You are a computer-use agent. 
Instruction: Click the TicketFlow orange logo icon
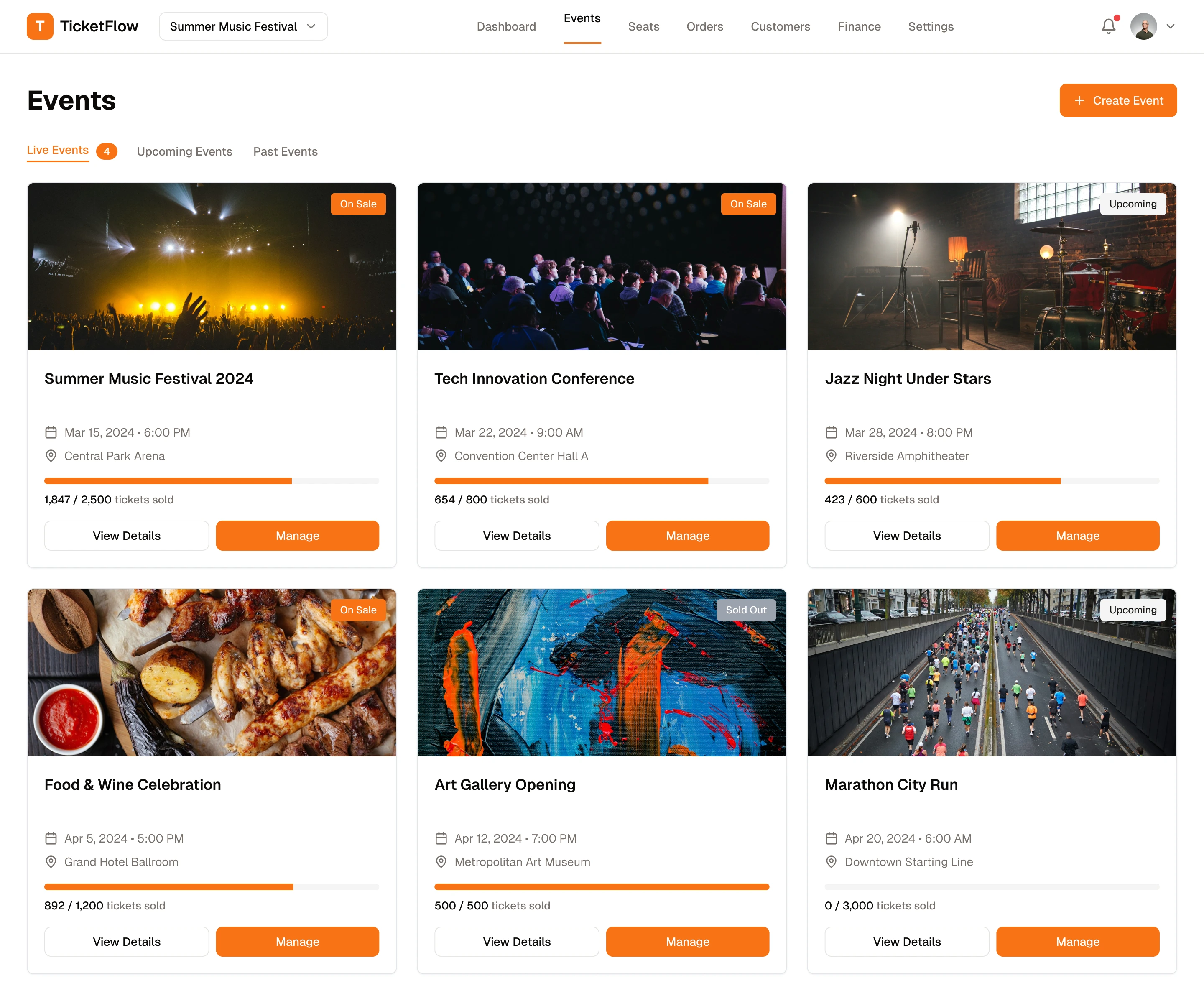40,26
